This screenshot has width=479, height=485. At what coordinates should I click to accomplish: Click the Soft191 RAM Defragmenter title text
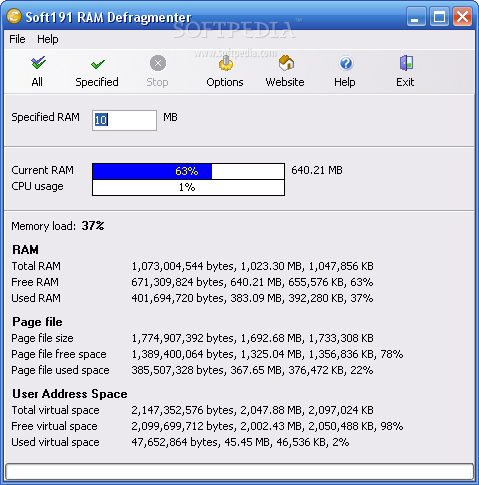coord(108,17)
